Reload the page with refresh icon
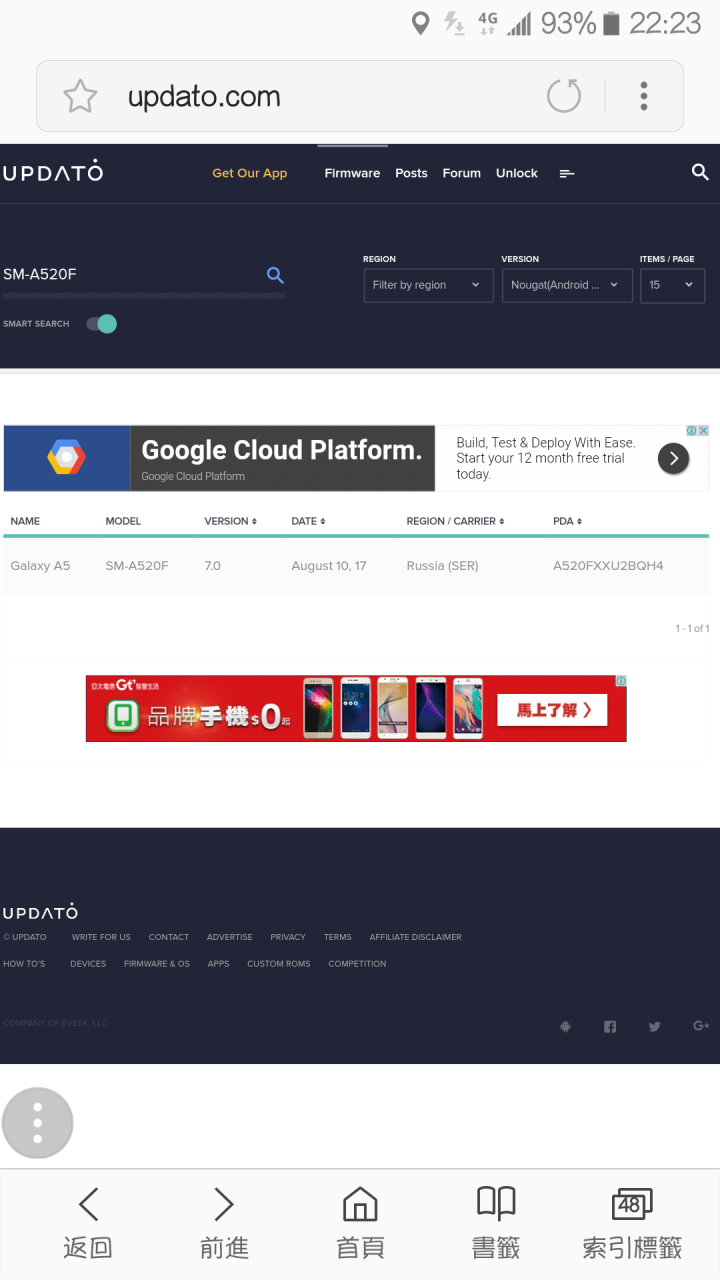 564,96
